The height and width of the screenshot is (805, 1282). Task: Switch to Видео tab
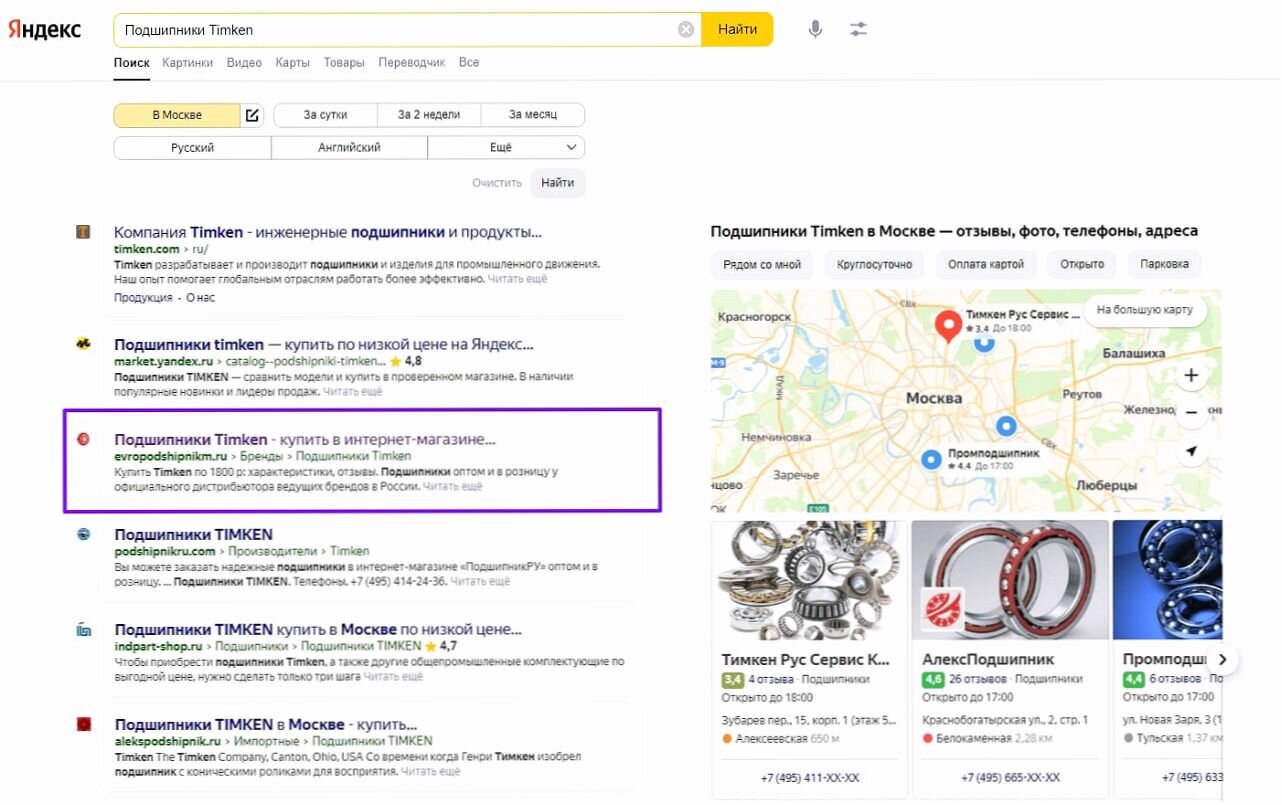[x=244, y=62]
